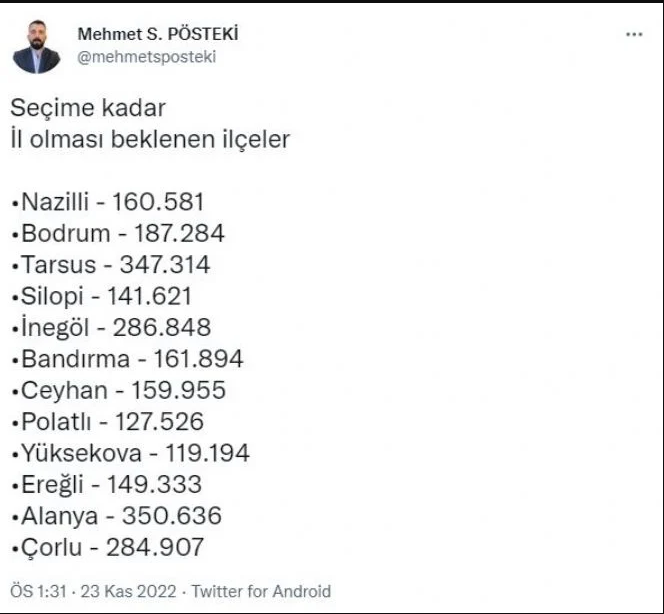Select the Nazilli - 160.581 line
The width and height of the screenshot is (664, 614).
click(108, 202)
